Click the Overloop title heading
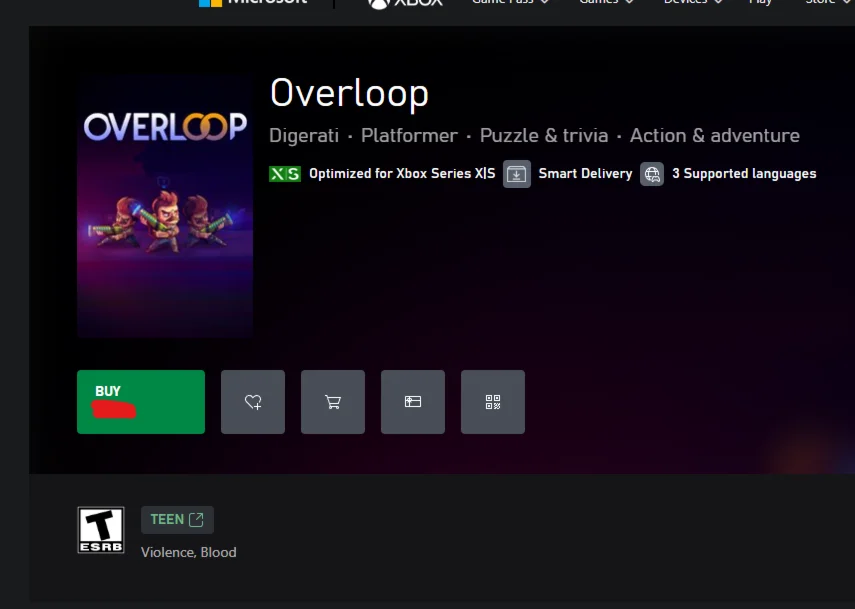This screenshot has height=609, width=855. (x=349, y=93)
